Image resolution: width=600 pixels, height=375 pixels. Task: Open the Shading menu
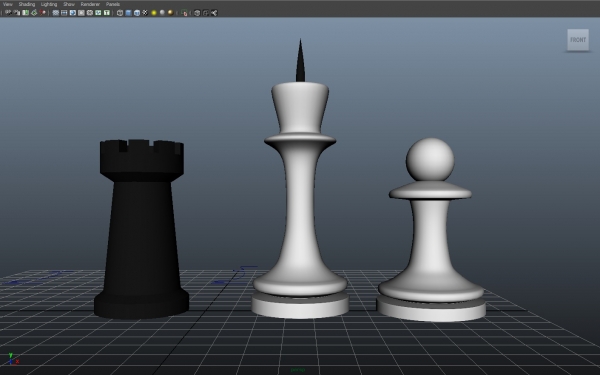tap(27, 4)
